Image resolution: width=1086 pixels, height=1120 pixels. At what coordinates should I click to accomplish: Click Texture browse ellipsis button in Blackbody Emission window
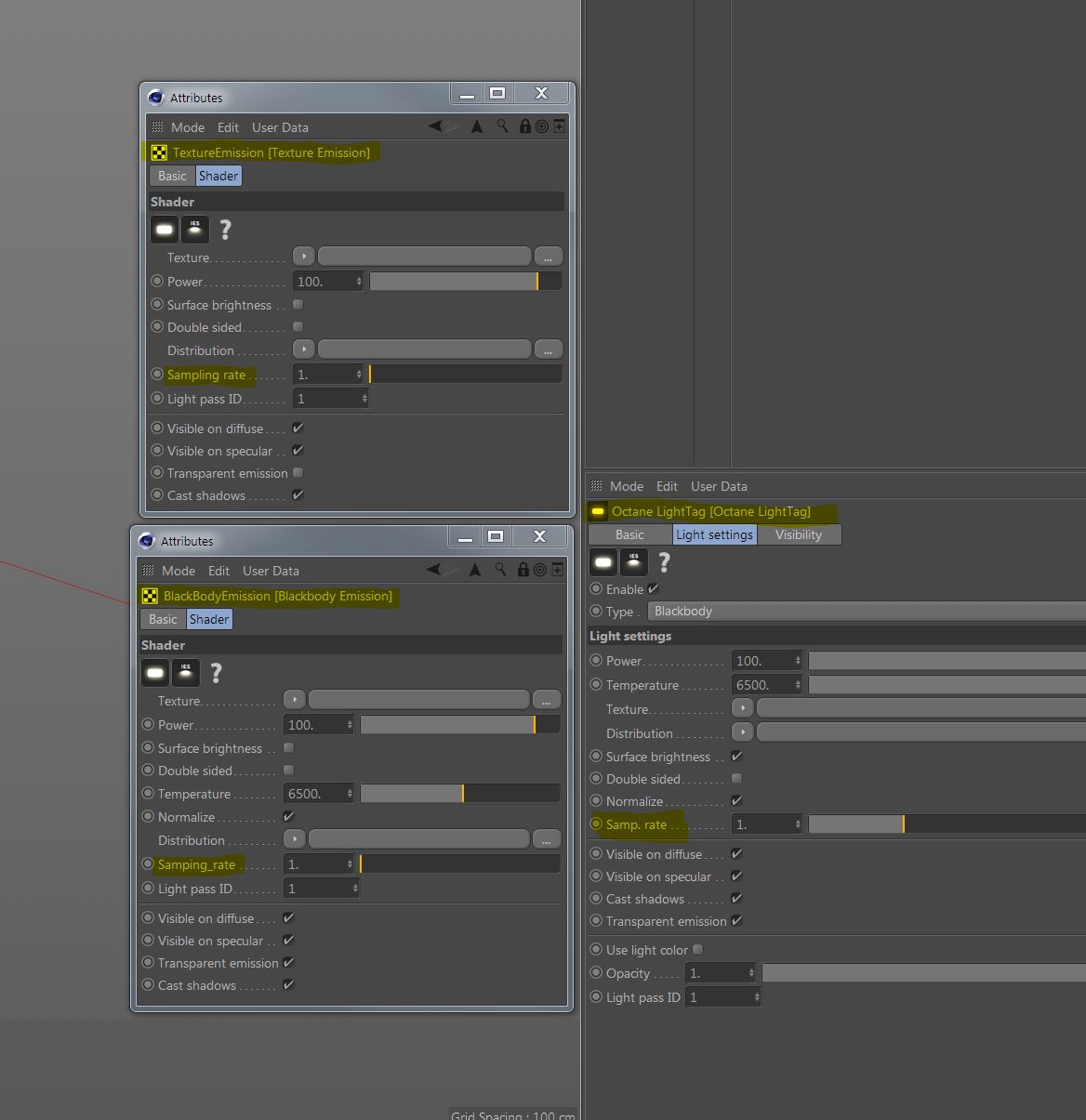tap(547, 699)
